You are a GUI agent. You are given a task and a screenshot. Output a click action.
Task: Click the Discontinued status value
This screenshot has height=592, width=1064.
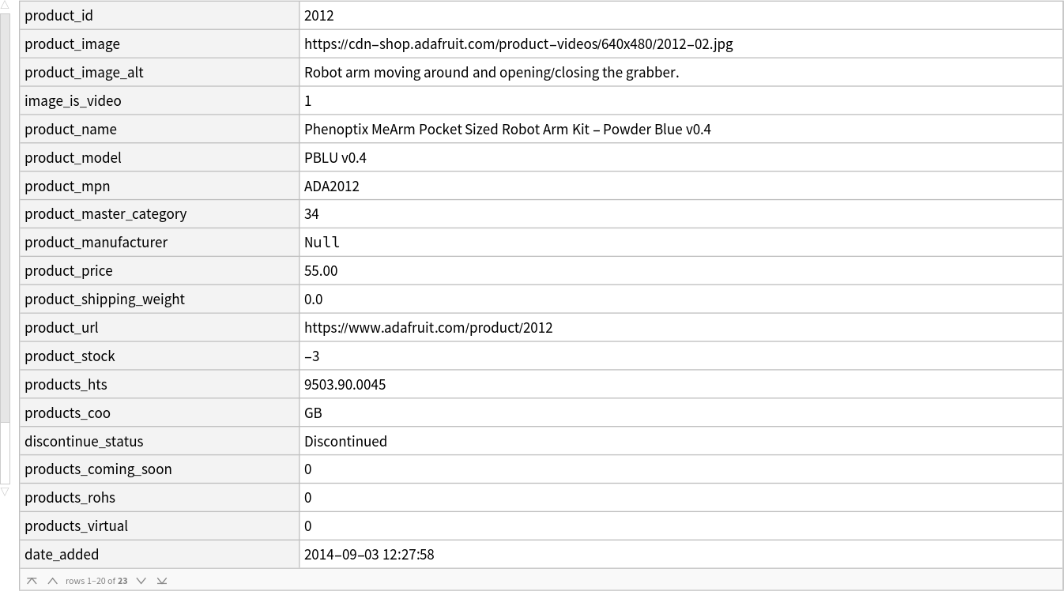tap(345, 441)
